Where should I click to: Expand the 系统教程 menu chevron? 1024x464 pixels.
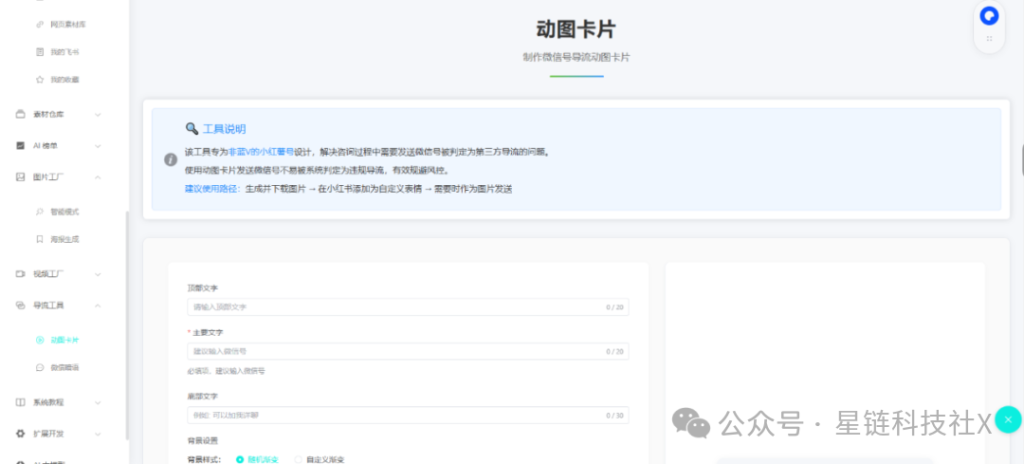(98, 402)
